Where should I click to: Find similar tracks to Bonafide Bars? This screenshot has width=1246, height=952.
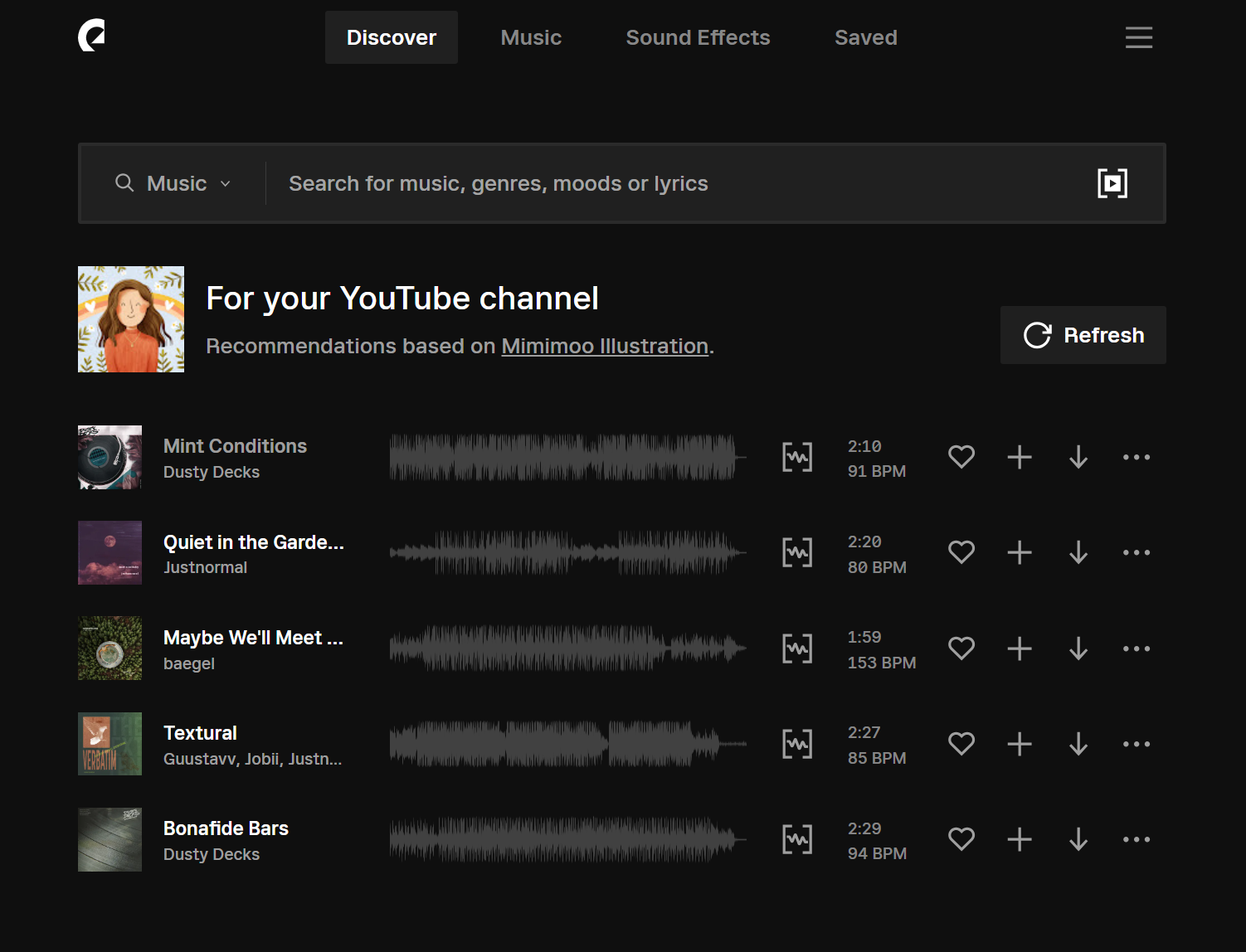796,839
